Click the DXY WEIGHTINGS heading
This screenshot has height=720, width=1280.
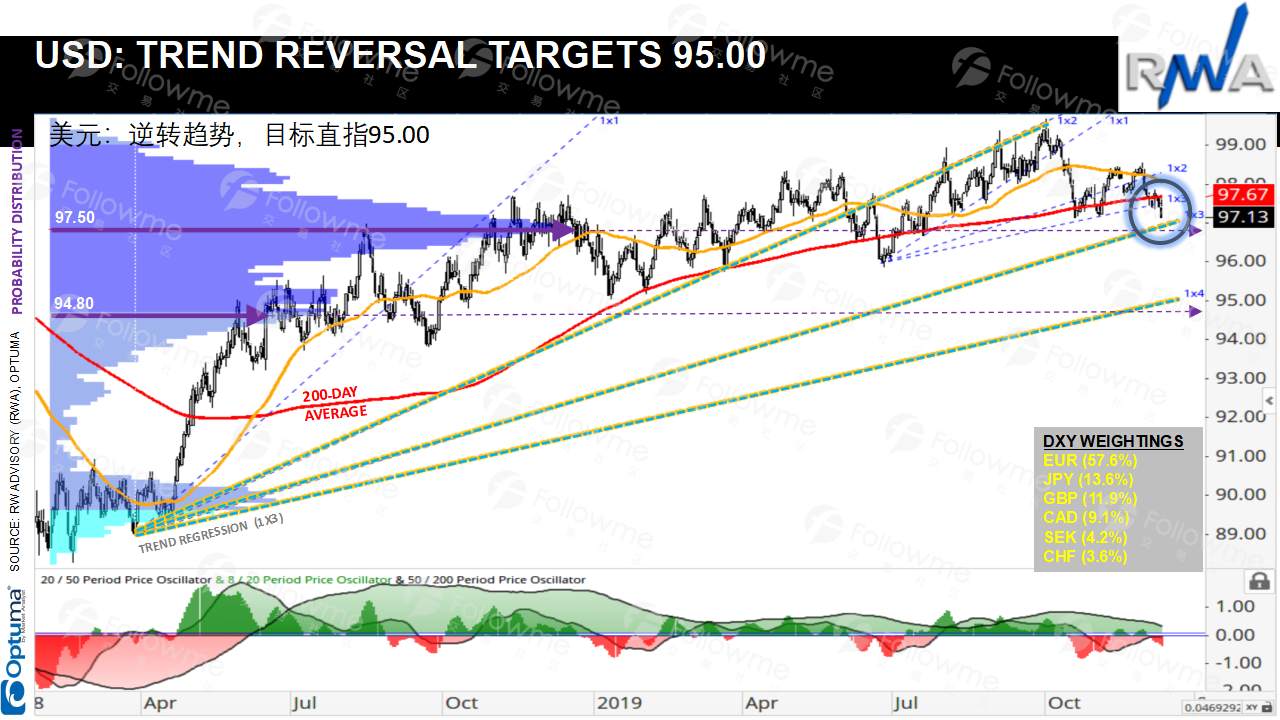point(1113,441)
